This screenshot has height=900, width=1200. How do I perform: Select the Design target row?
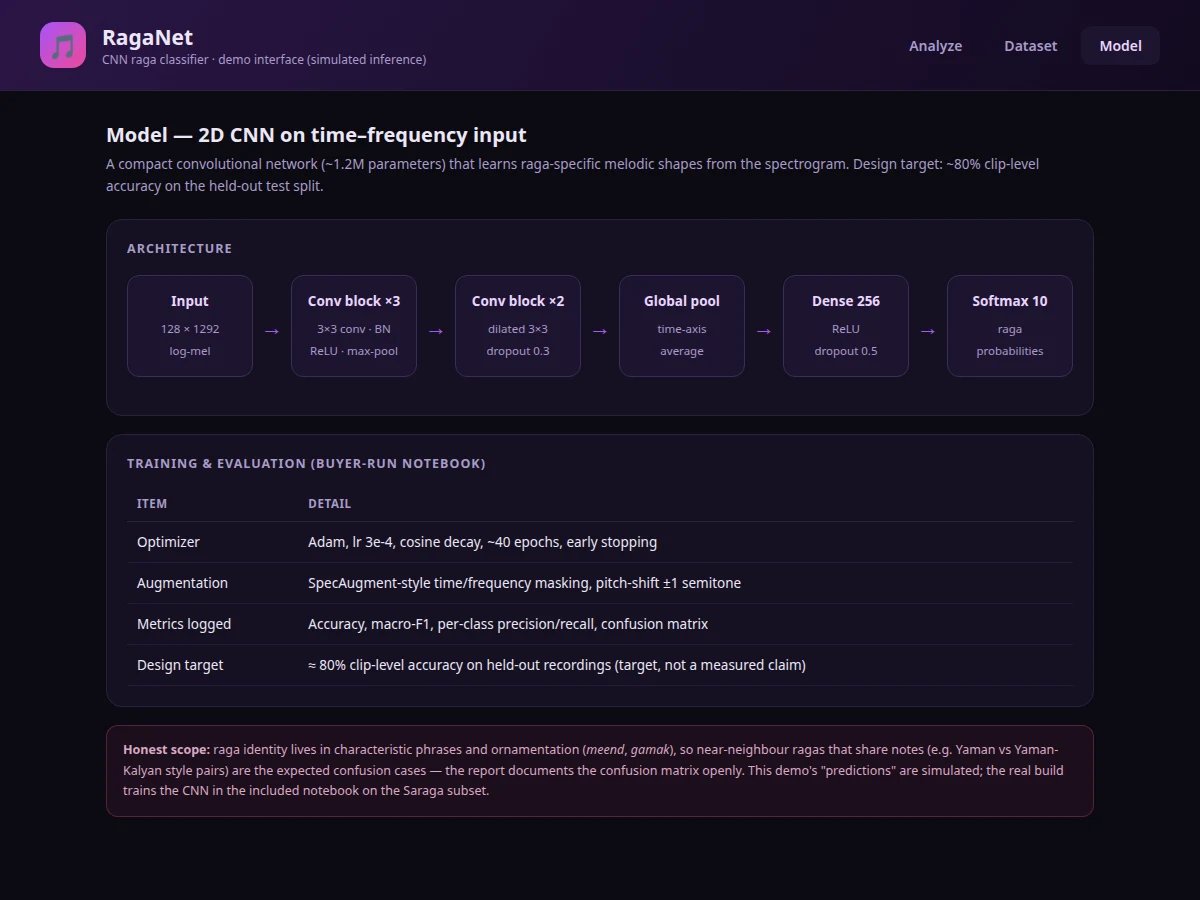pos(600,665)
